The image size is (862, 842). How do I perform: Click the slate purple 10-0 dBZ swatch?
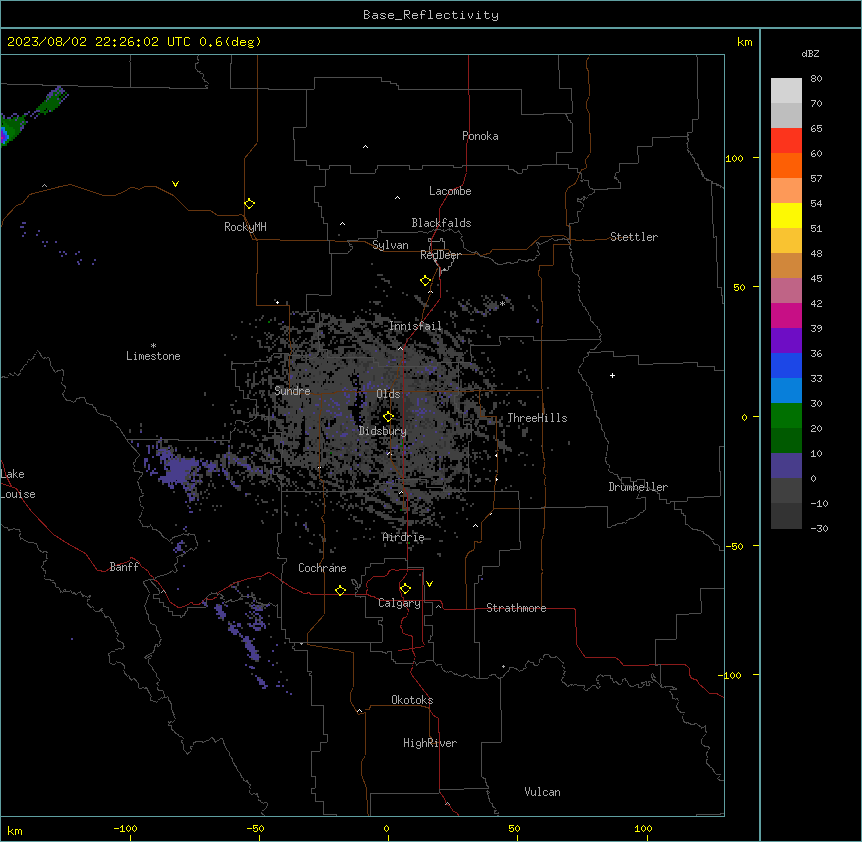pos(786,466)
